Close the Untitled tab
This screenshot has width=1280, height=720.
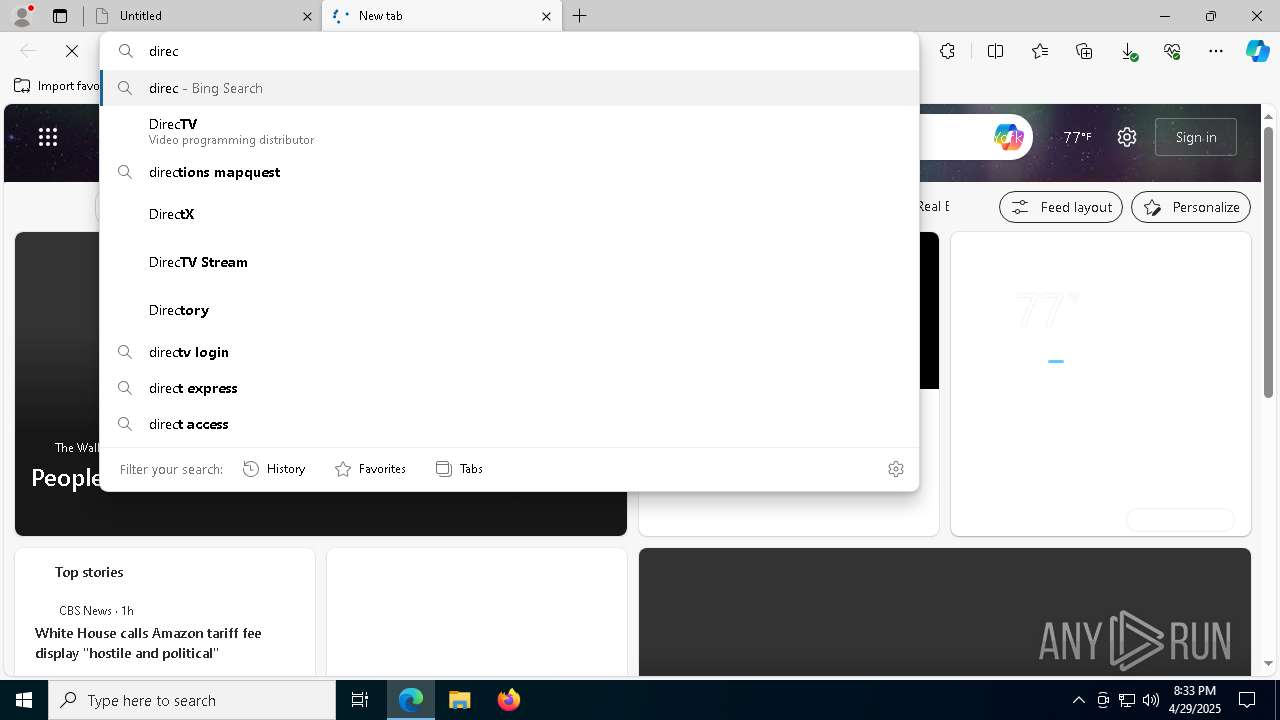click(x=307, y=16)
